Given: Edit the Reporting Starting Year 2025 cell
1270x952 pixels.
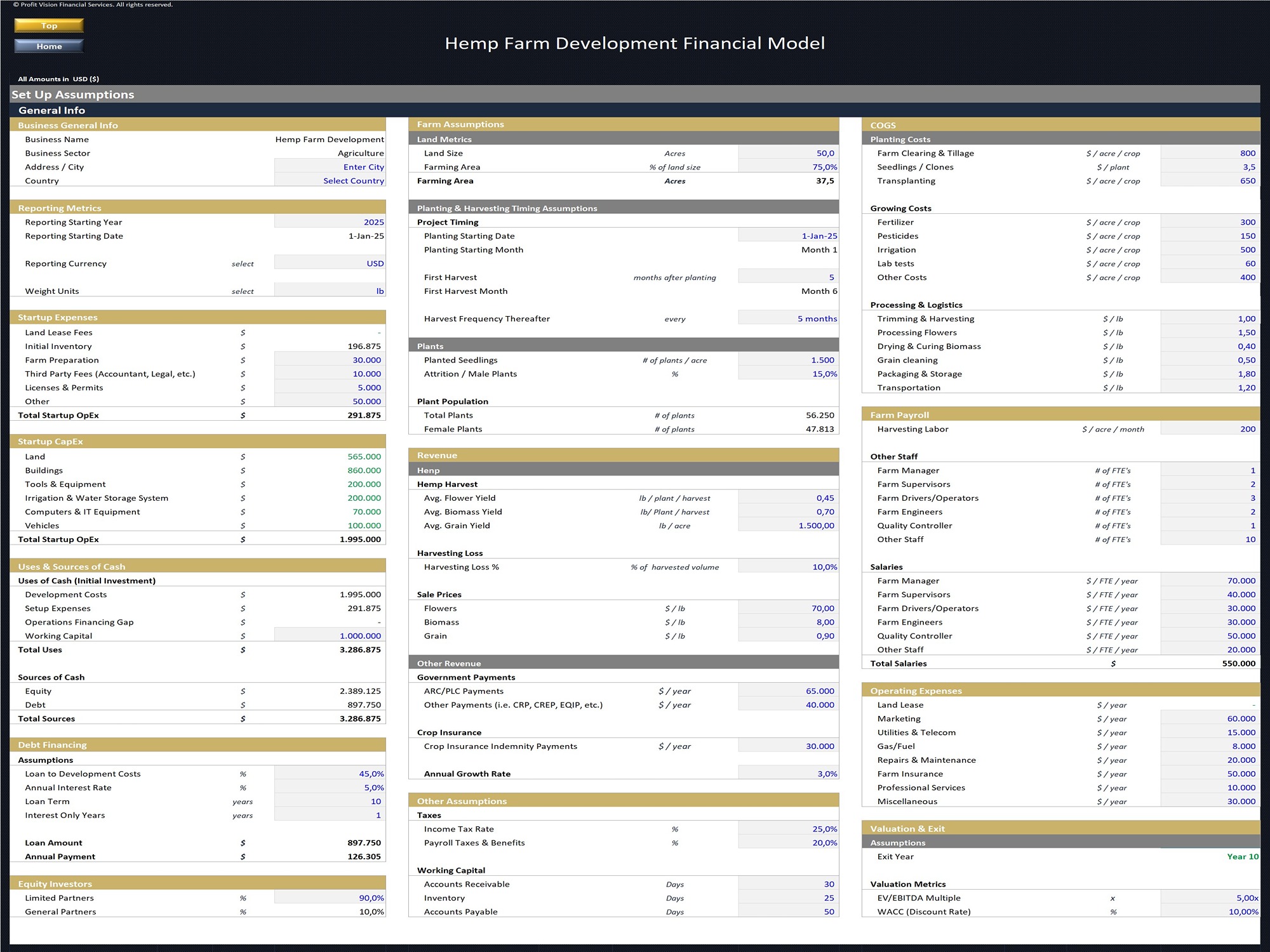Looking at the screenshot, I should [330, 222].
